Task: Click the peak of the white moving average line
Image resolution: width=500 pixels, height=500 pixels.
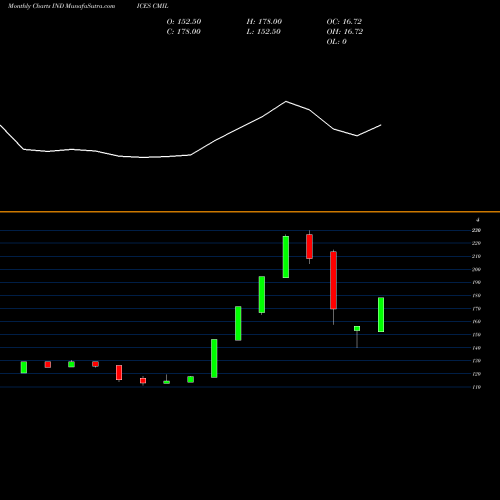Action: pyautogui.click(x=286, y=101)
